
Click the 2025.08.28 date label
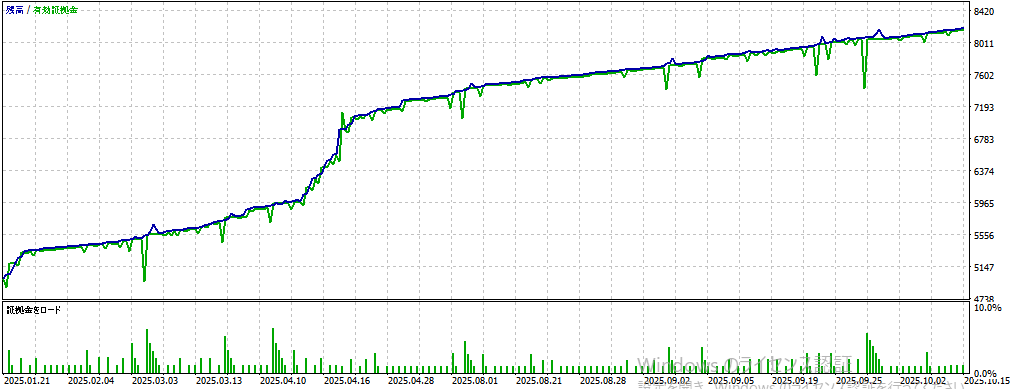pos(604,381)
